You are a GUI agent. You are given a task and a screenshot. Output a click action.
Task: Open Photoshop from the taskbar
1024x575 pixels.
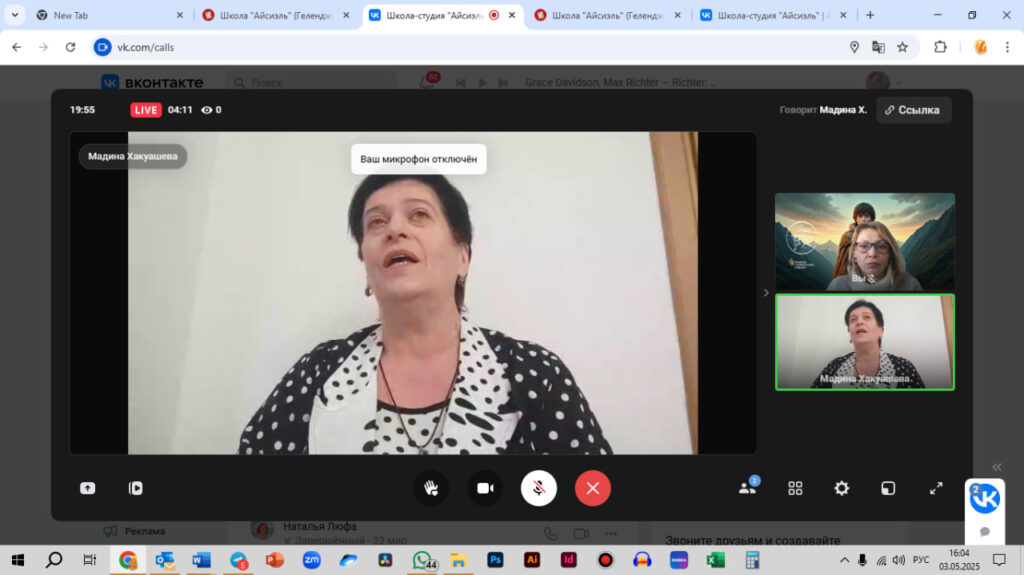(x=495, y=560)
